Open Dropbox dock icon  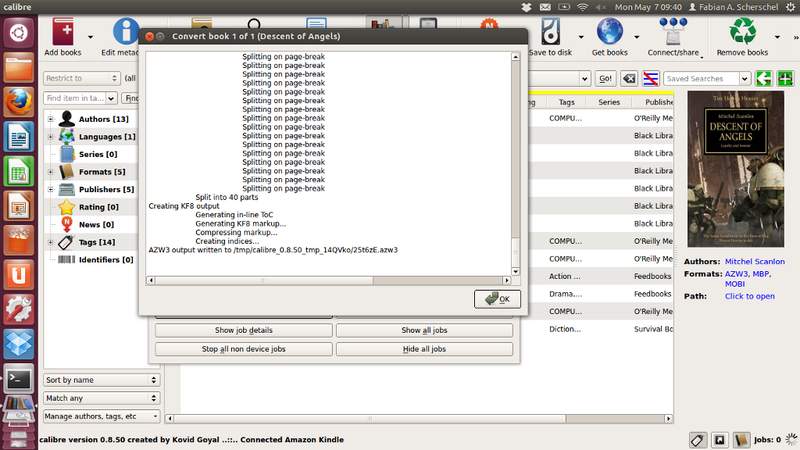point(19,344)
